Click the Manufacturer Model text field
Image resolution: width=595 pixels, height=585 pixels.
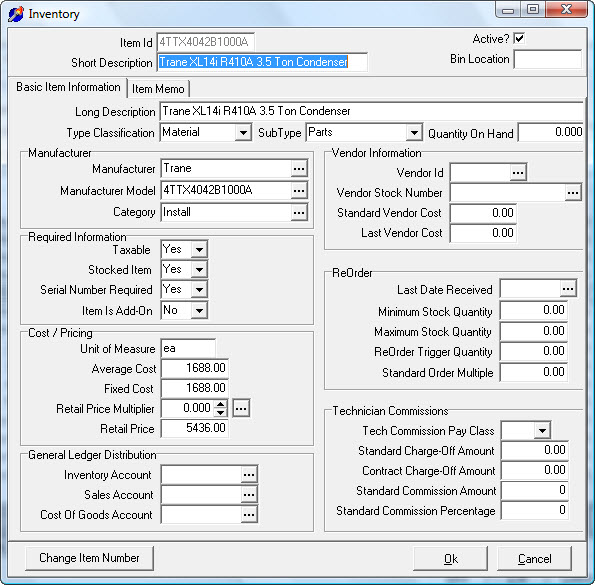226,190
